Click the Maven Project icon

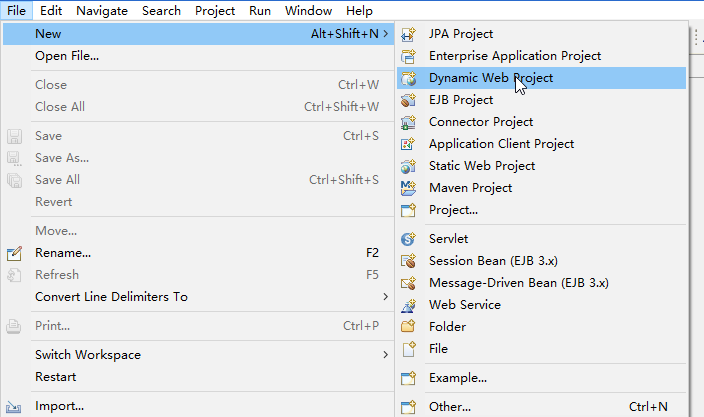click(x=408, y=188)
